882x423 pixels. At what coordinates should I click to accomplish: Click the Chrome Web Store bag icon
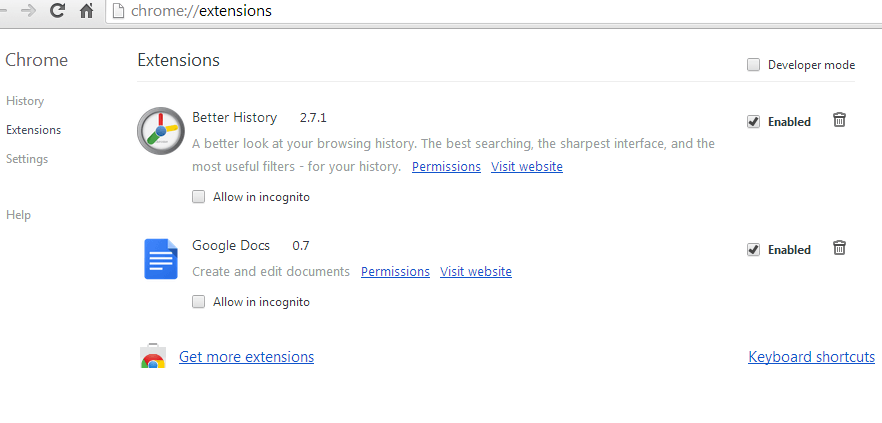click(152, 356)
